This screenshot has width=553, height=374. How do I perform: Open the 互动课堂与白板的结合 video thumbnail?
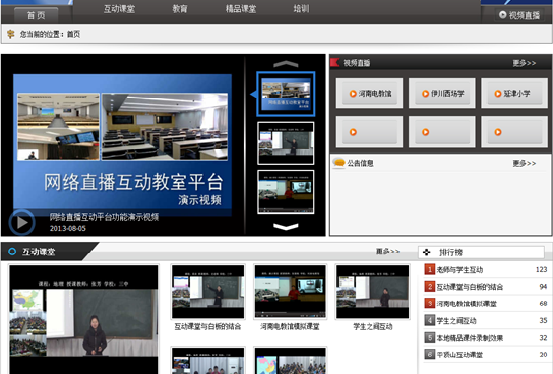[208, 291]
